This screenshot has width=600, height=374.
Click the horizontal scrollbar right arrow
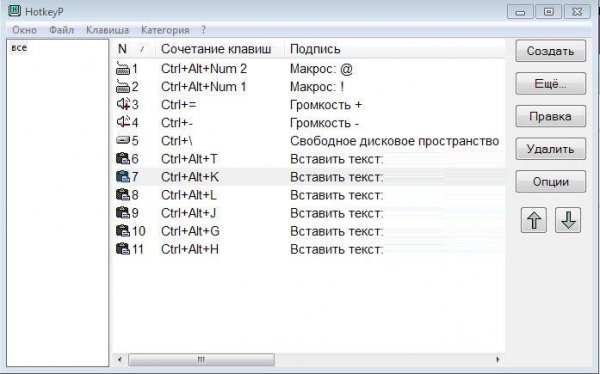497,359
